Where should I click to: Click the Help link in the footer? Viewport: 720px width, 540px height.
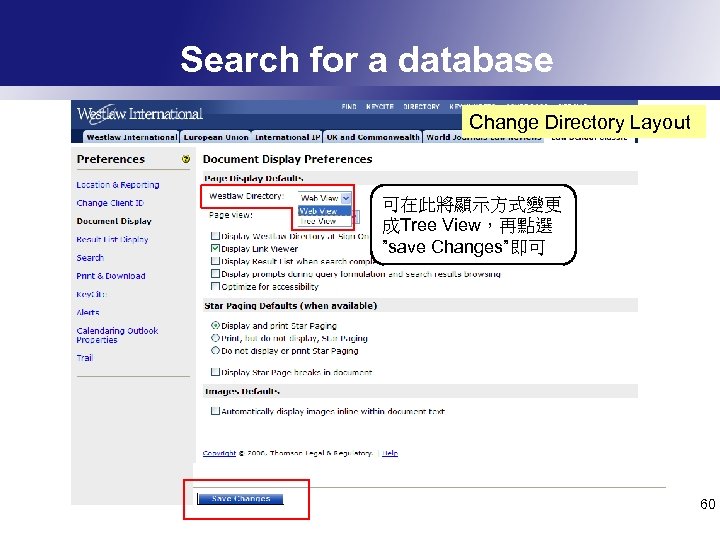click(390, 453)
